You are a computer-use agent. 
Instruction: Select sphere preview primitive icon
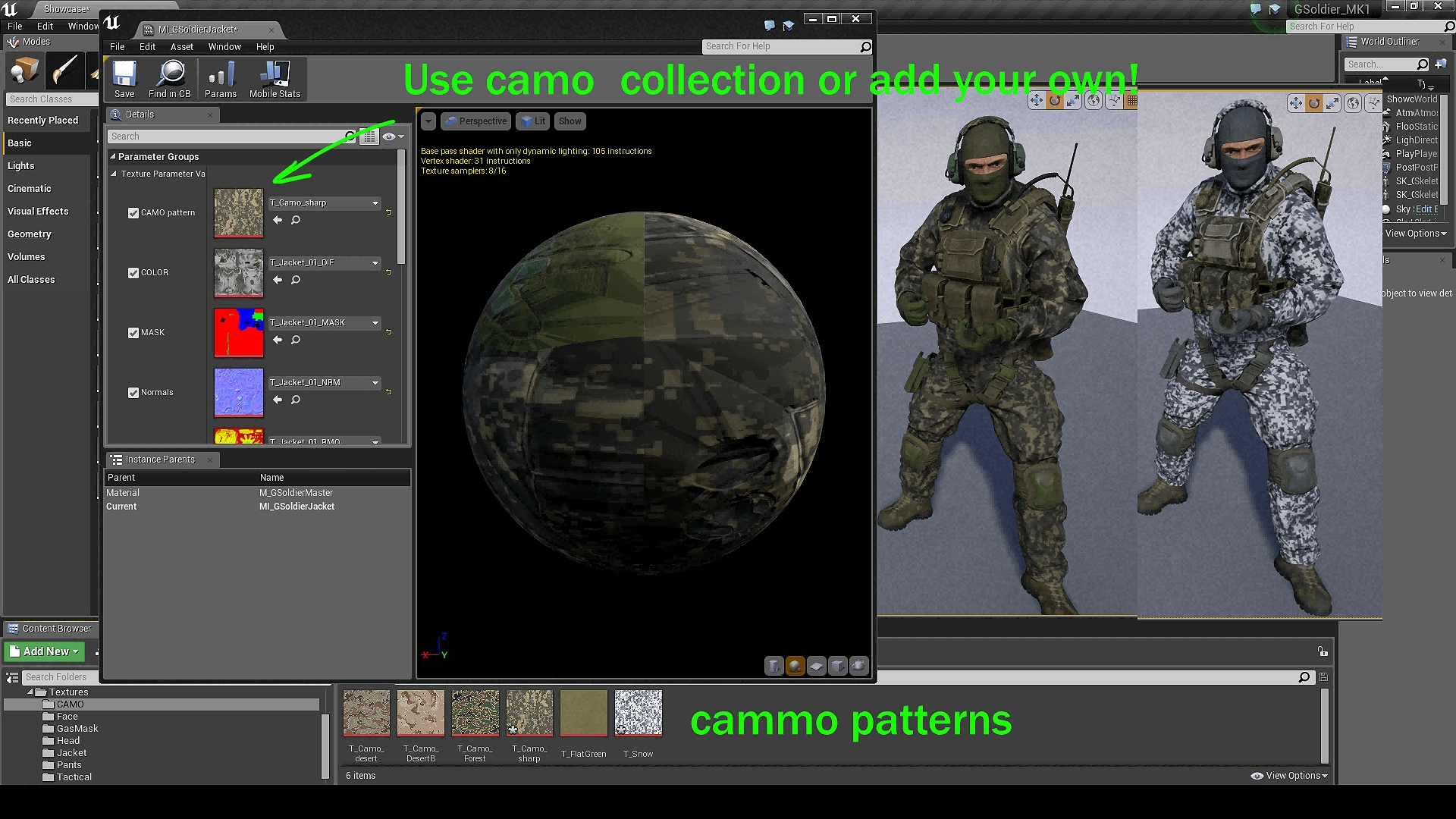coord(795,666)
